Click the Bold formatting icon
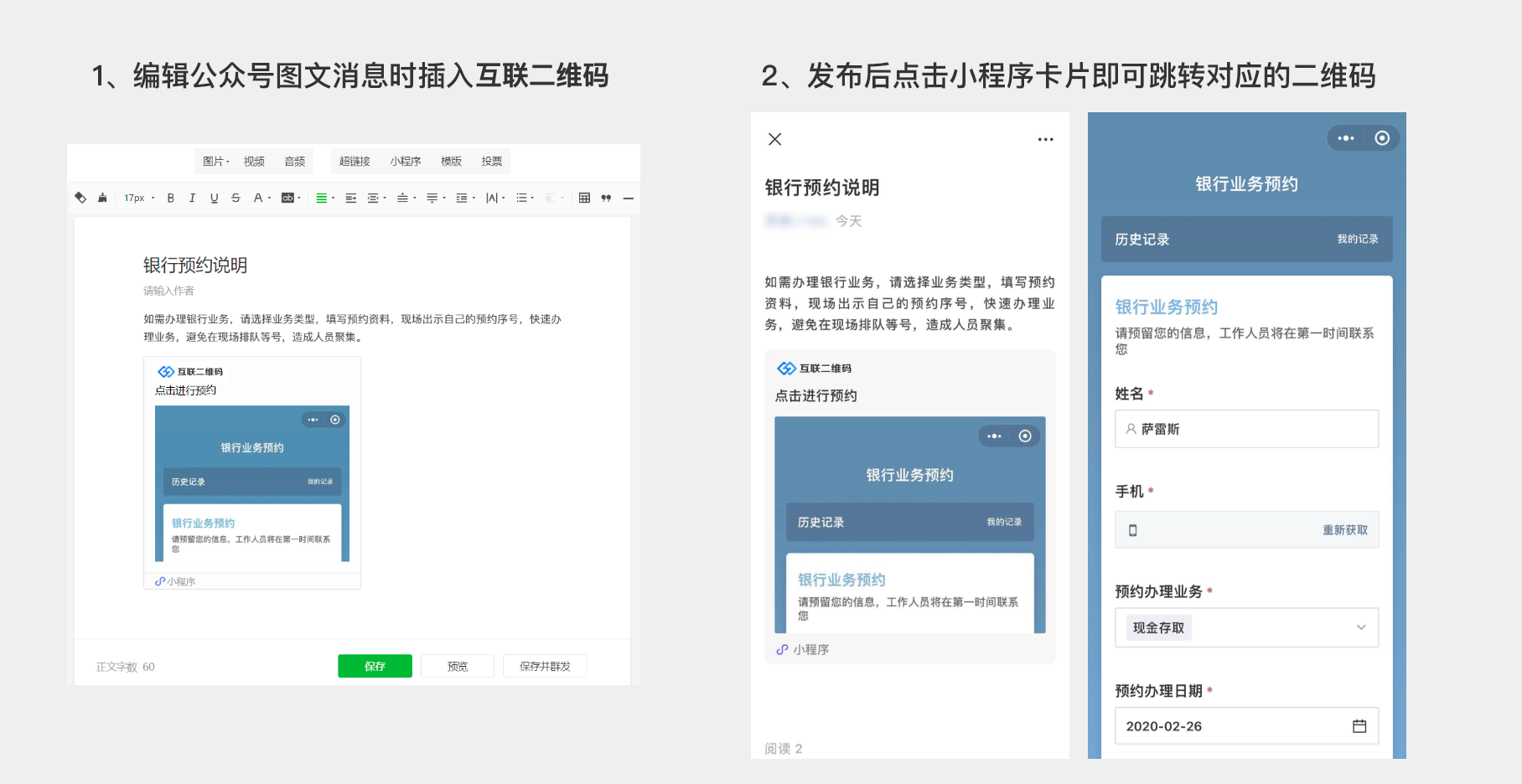This screenshot has width=1522, height=784. coord(171,199)
